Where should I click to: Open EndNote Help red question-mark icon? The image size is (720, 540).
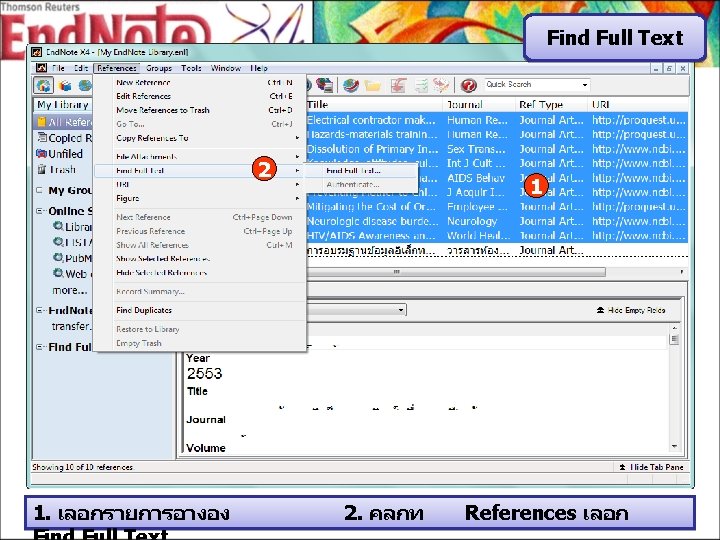468,85
